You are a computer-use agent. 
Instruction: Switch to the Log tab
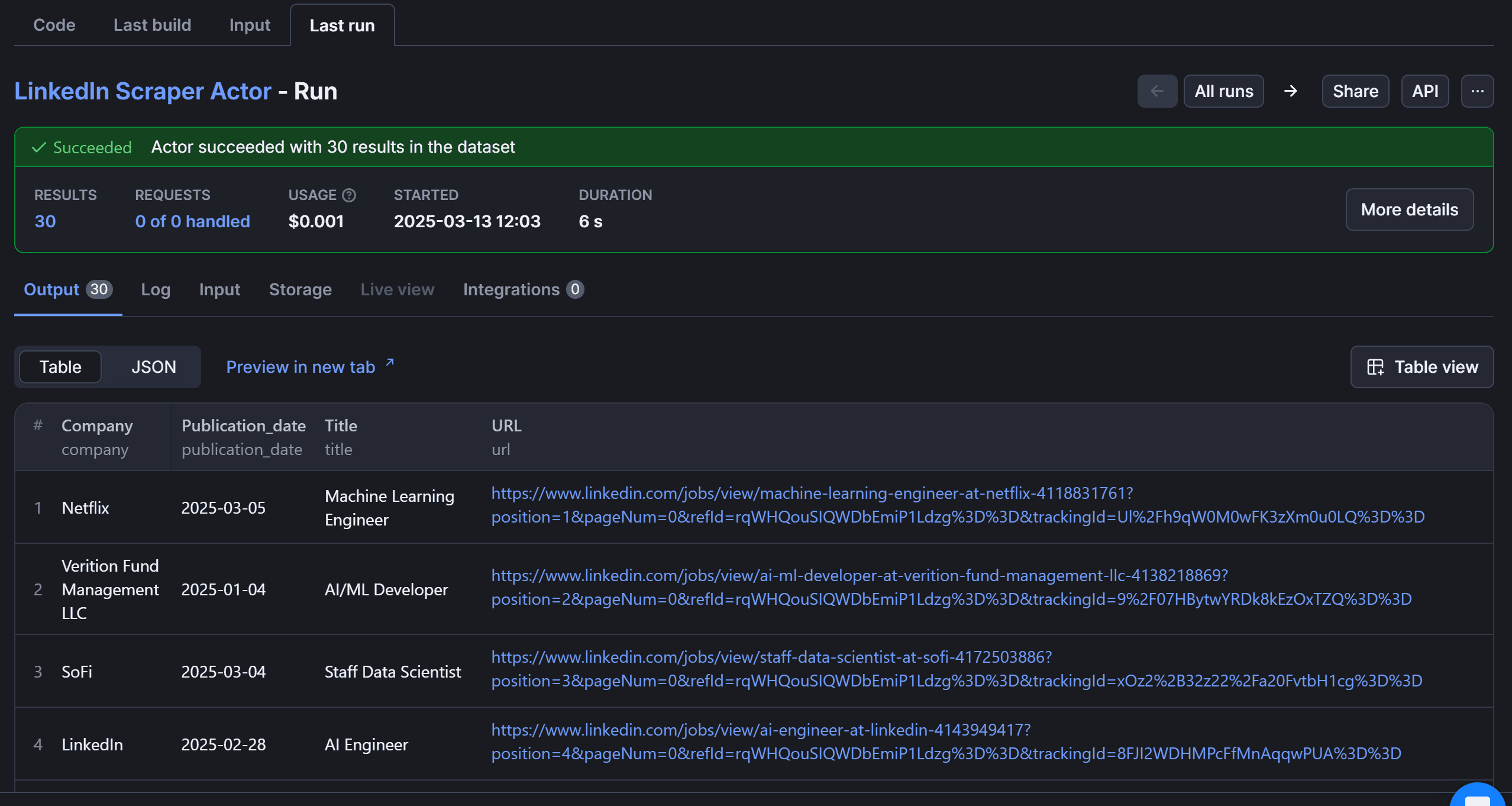[x=155, y=289]
